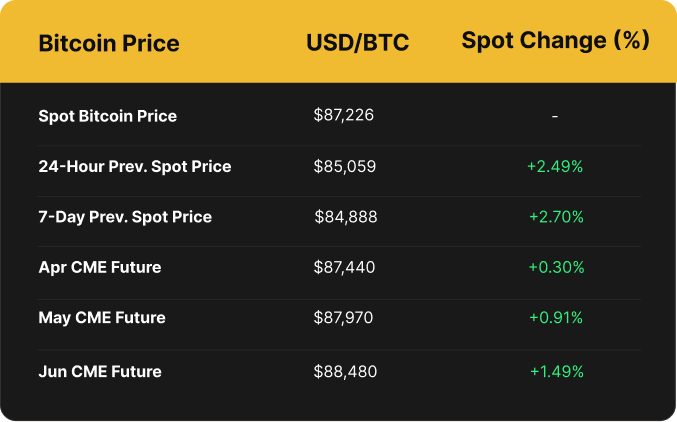Click the Spot Change (%) header
Viewport: 677px width, 422px height.
click(x=555, y=41)
